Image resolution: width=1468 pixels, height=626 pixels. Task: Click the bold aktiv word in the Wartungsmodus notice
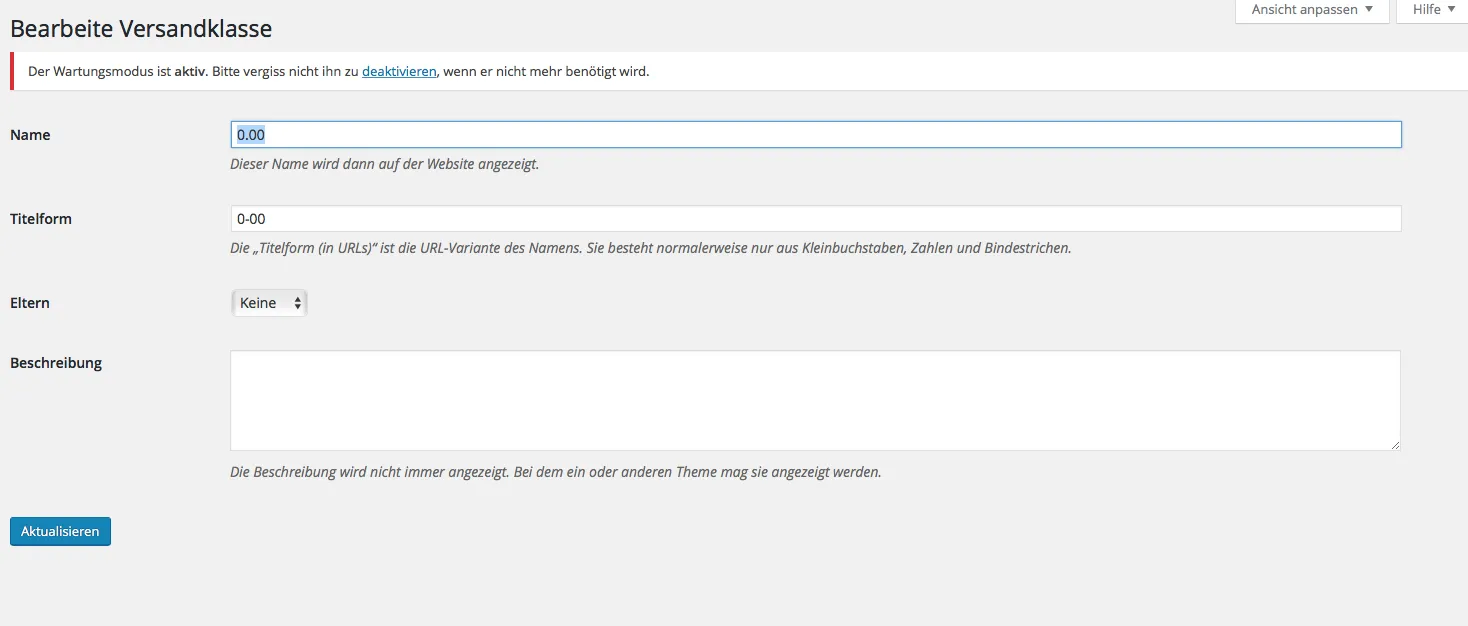tap(192, 71)
